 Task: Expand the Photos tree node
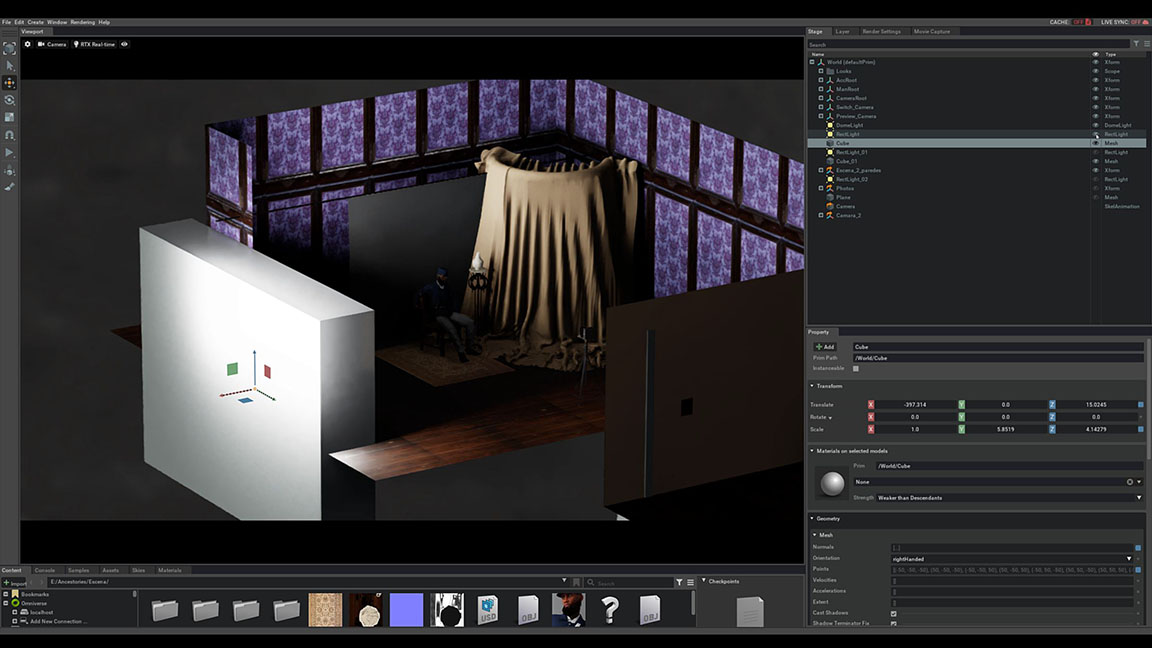point(821,188)
